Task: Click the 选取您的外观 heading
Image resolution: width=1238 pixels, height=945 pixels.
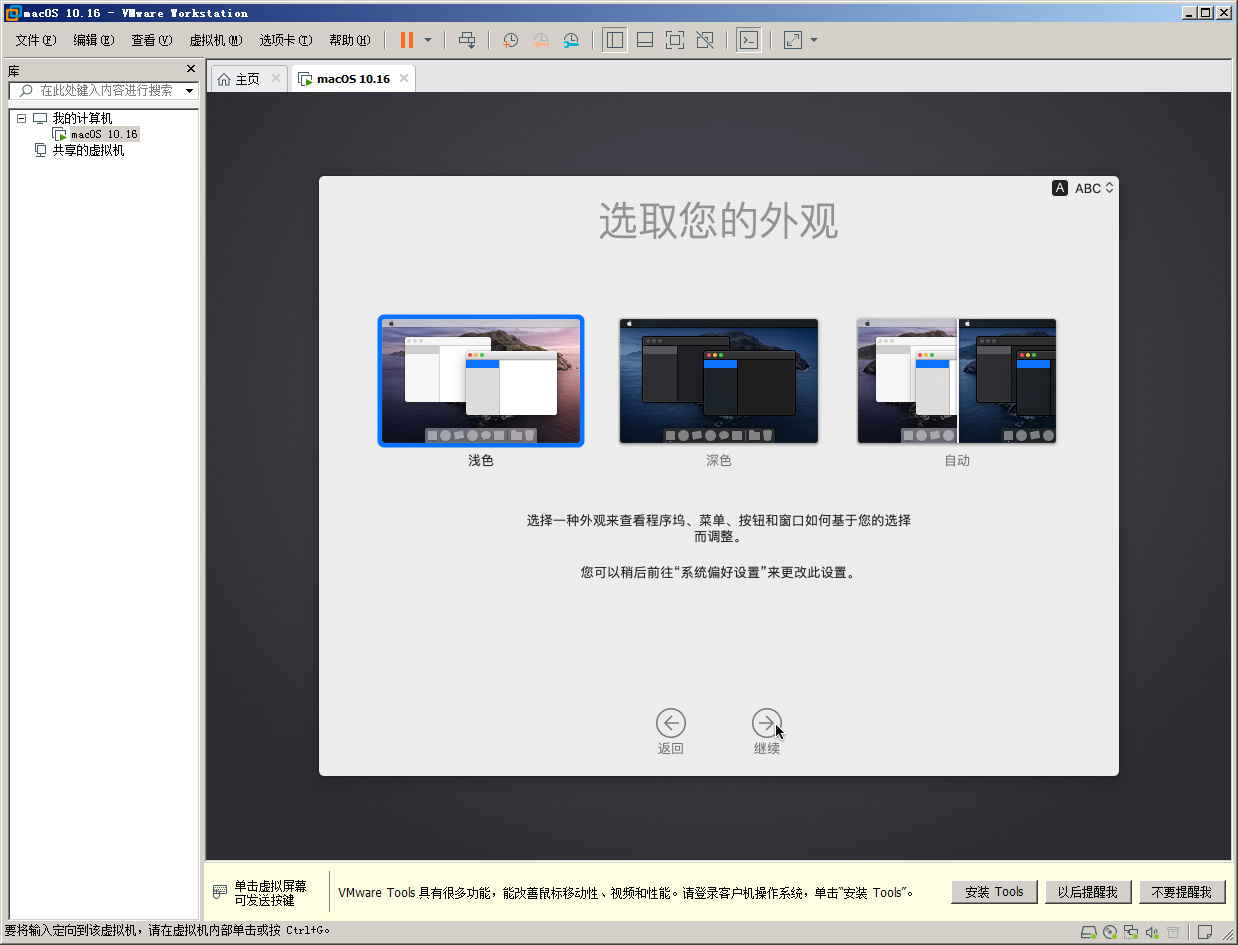Action: 718,221
